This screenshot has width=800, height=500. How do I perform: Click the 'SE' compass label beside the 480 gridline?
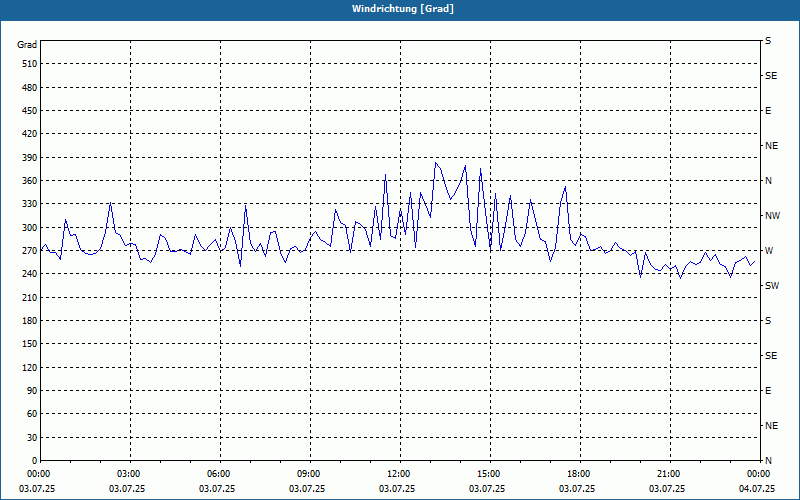(771, 76)
